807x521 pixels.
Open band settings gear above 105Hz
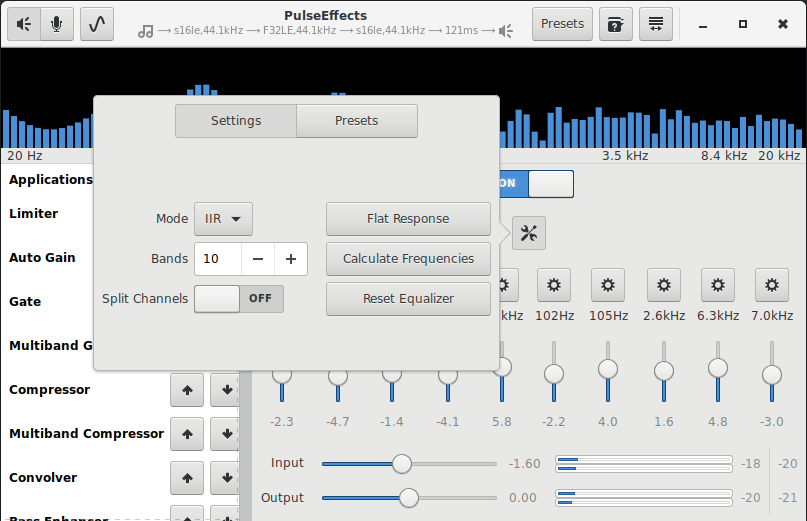(x=608, y=285)
